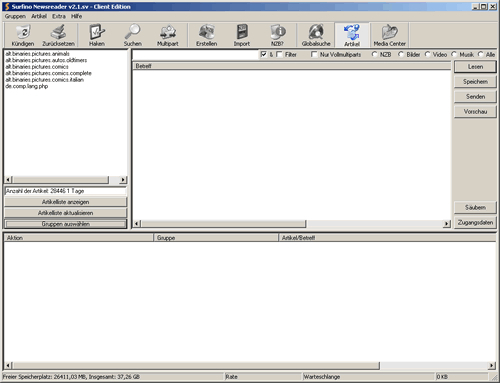Click the Betreff column header

click(292, 66)
